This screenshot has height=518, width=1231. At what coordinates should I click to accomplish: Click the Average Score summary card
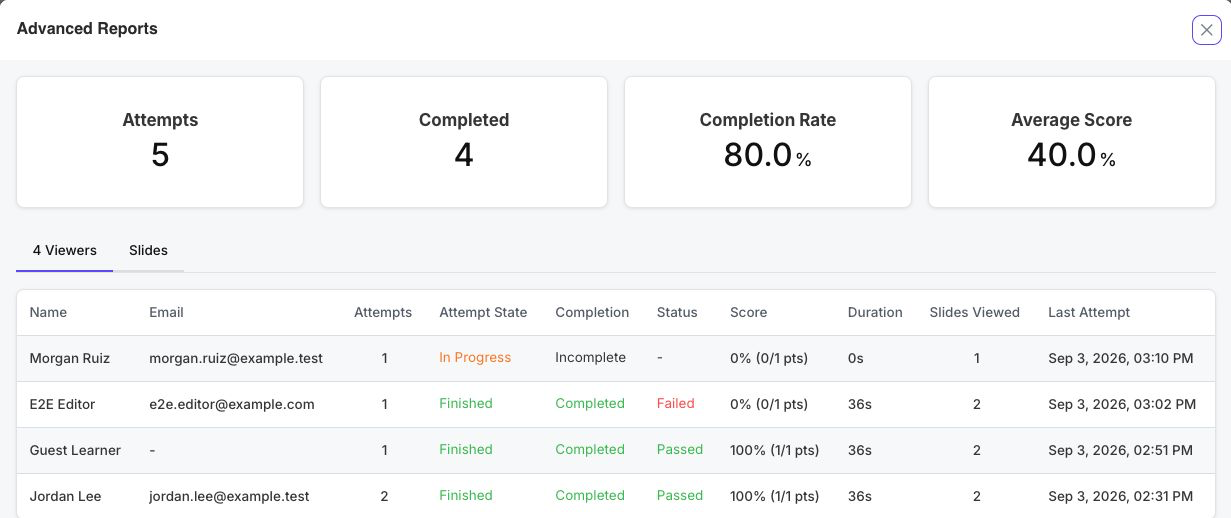[1072, 142]
